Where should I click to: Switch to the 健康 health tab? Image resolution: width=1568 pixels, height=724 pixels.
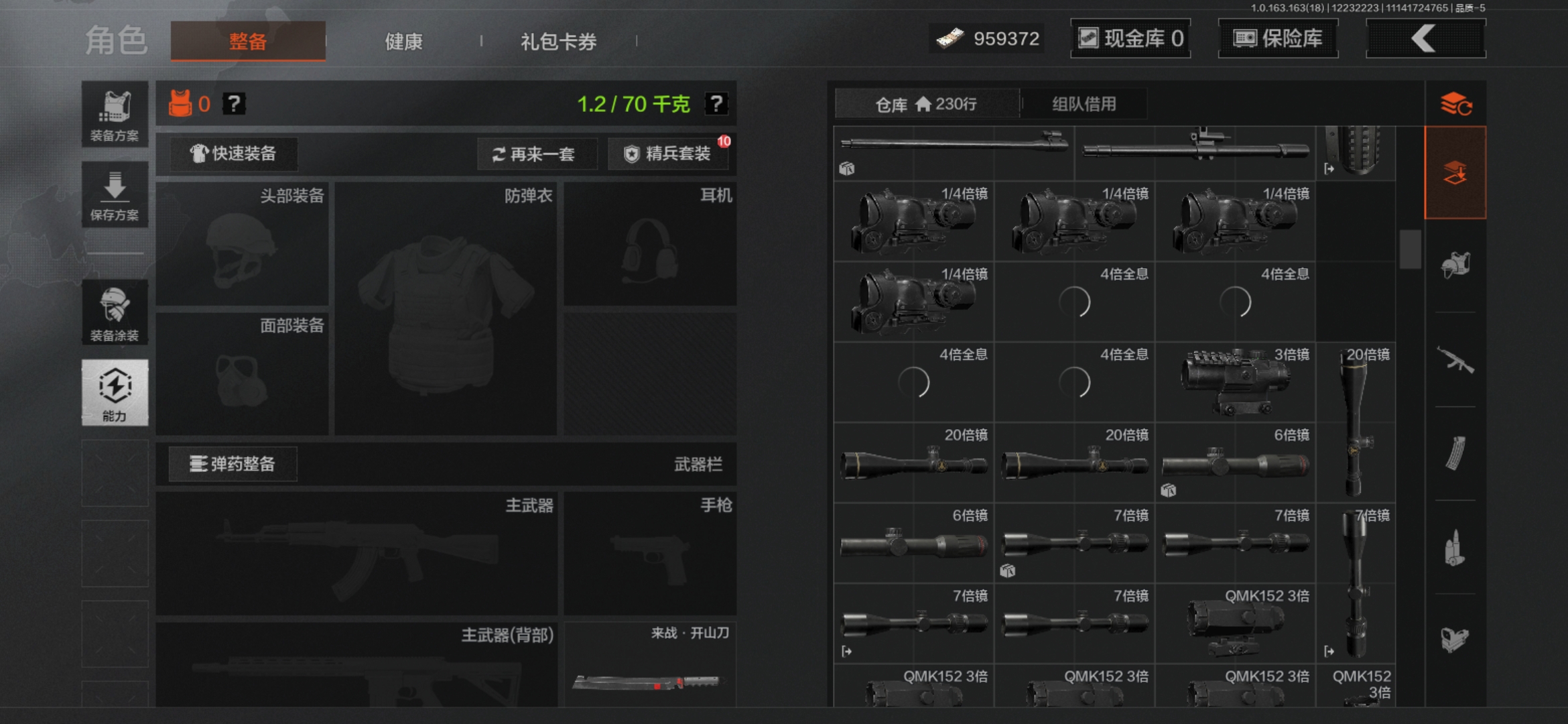(x=403, y=42)
